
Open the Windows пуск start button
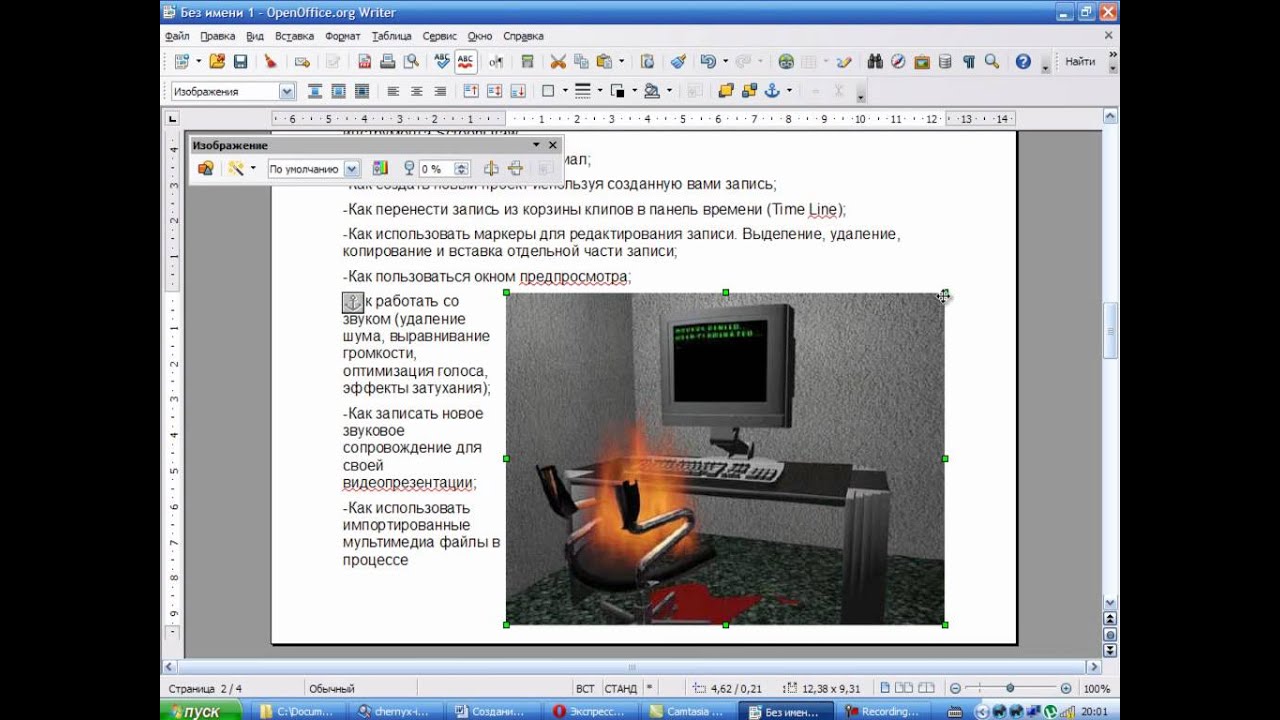201,711
